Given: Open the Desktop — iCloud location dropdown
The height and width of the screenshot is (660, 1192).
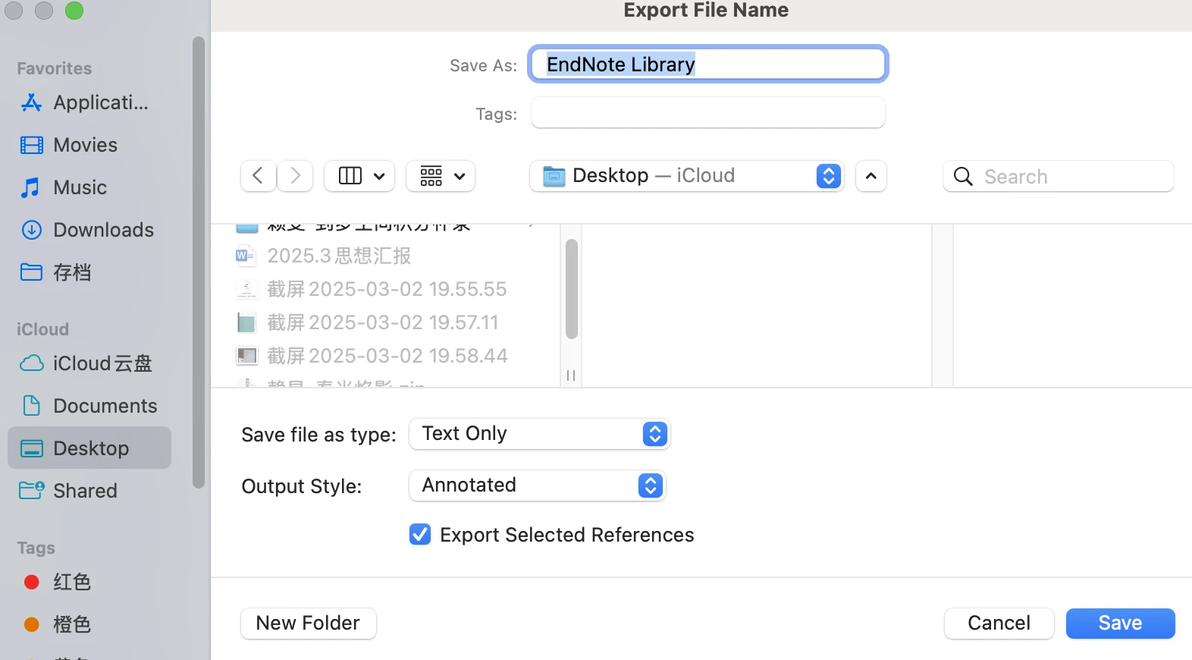Looking at the screenshot, I should click(686, 176).
